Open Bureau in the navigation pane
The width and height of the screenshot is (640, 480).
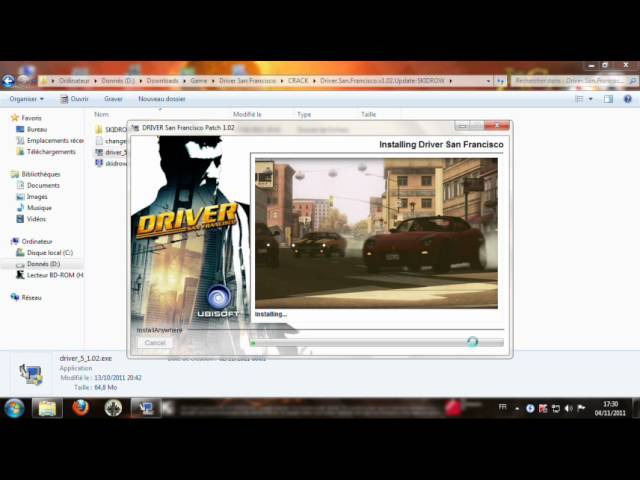pos(37,129)
